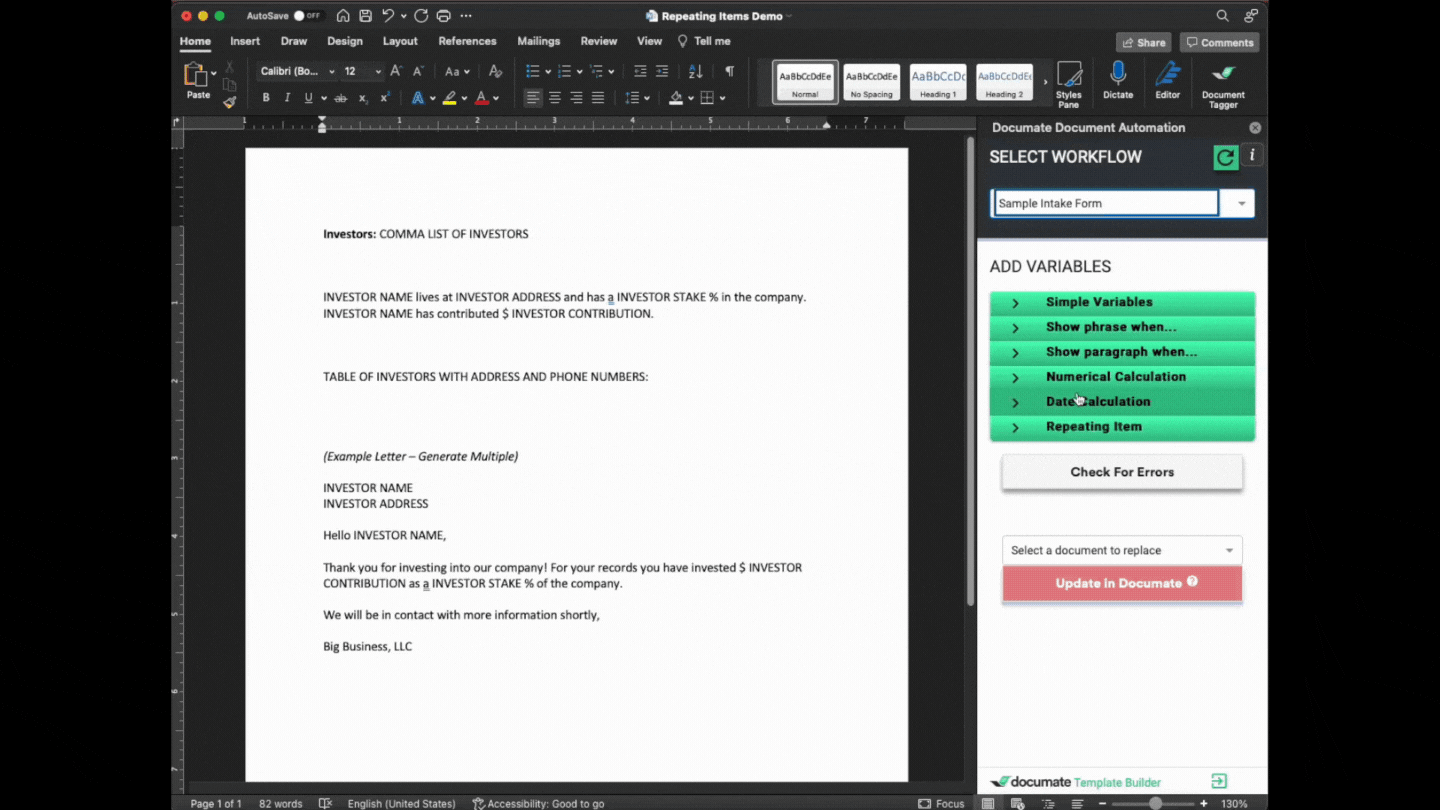Switch to the Mailings ribbon tab
This screenshot has width=1440, height=810.
click(538, 41)
